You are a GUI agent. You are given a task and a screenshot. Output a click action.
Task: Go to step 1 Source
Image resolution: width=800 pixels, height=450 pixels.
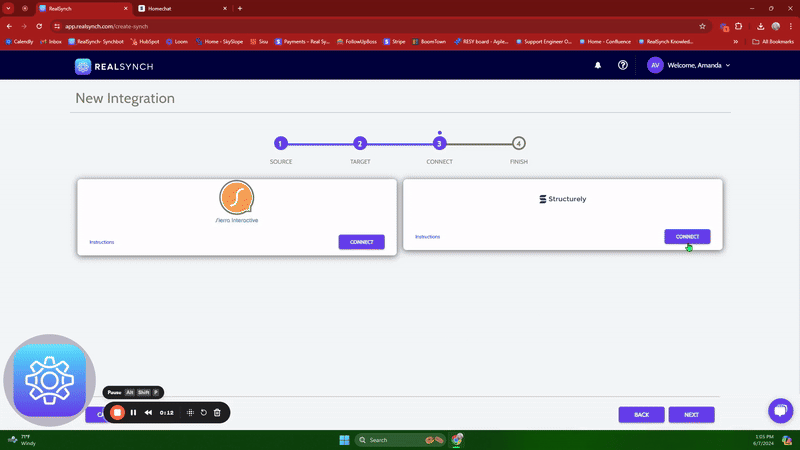point(281,143)
